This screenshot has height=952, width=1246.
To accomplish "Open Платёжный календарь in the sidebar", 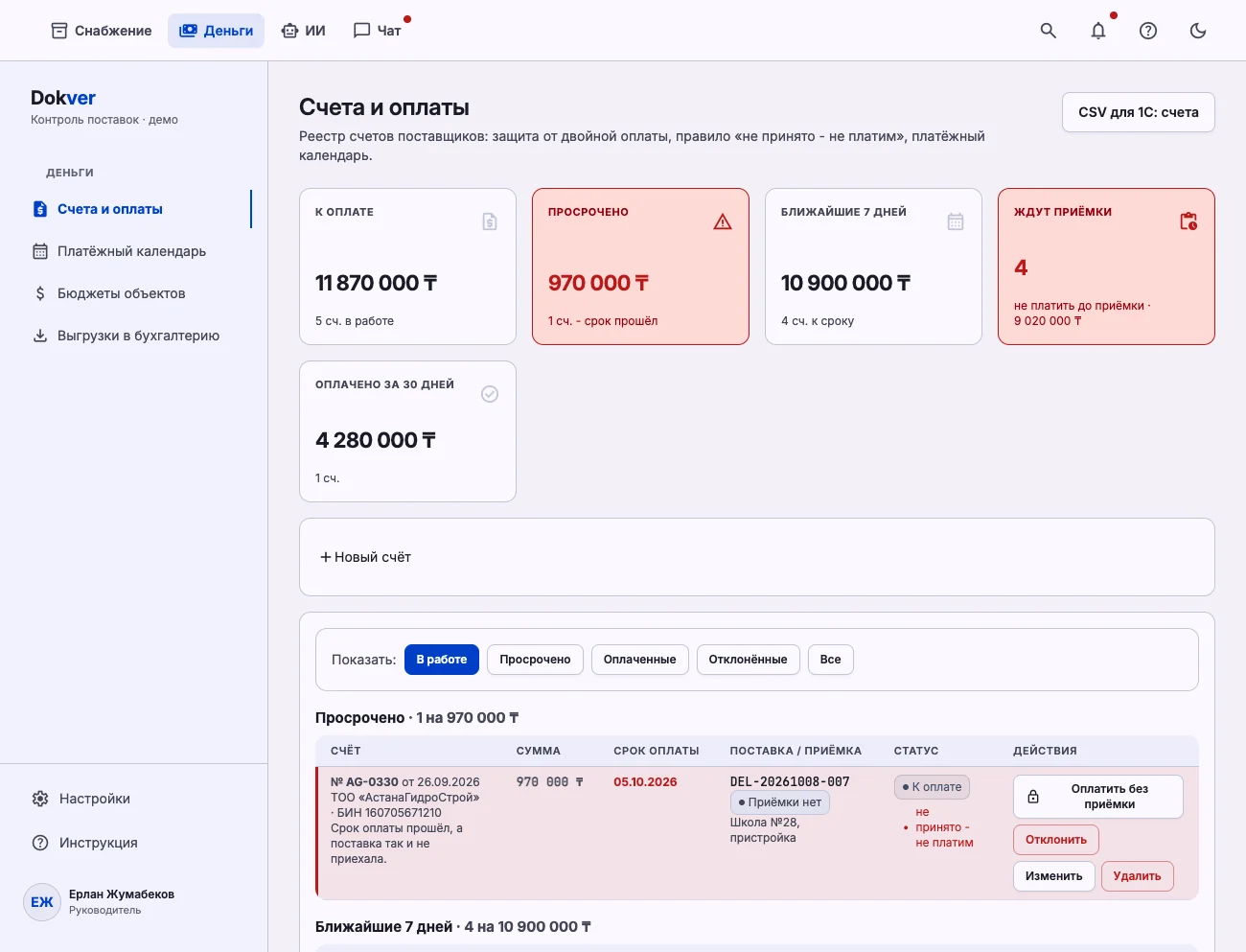I will point(134,251).
